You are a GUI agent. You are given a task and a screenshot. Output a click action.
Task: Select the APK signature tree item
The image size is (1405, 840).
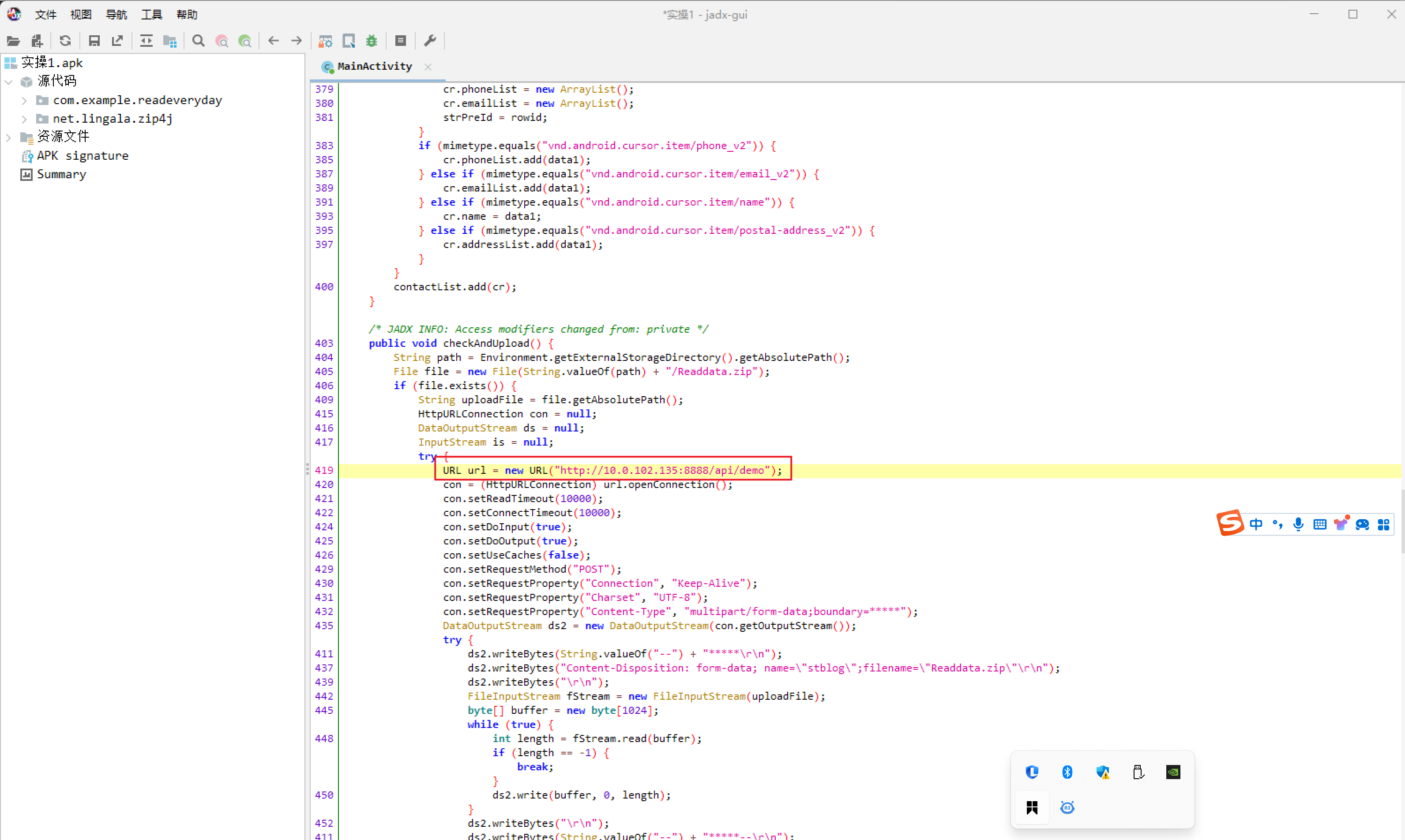[x=83, y=156]
